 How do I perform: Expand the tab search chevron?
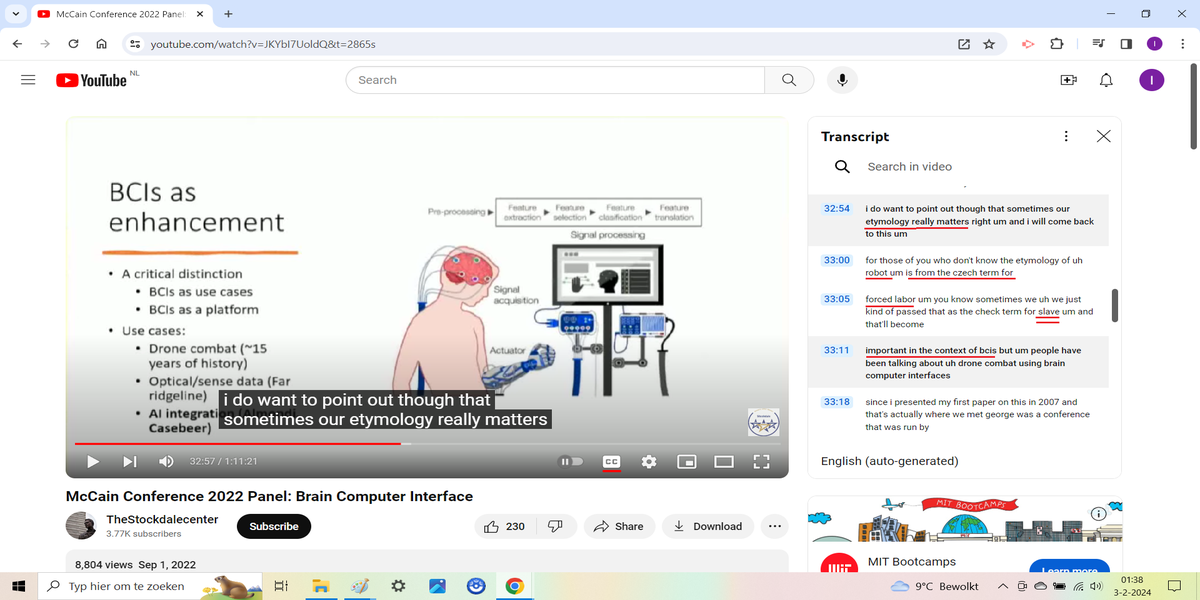coord(15,14)
